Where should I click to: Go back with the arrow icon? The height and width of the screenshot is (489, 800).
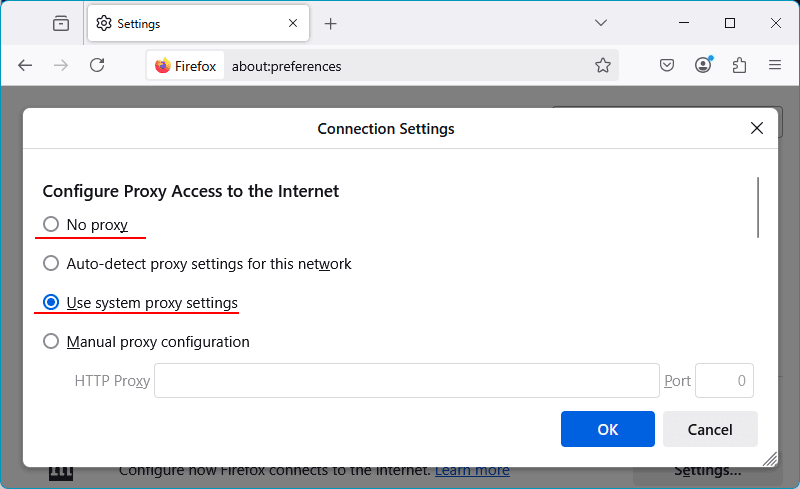(25, 66)
